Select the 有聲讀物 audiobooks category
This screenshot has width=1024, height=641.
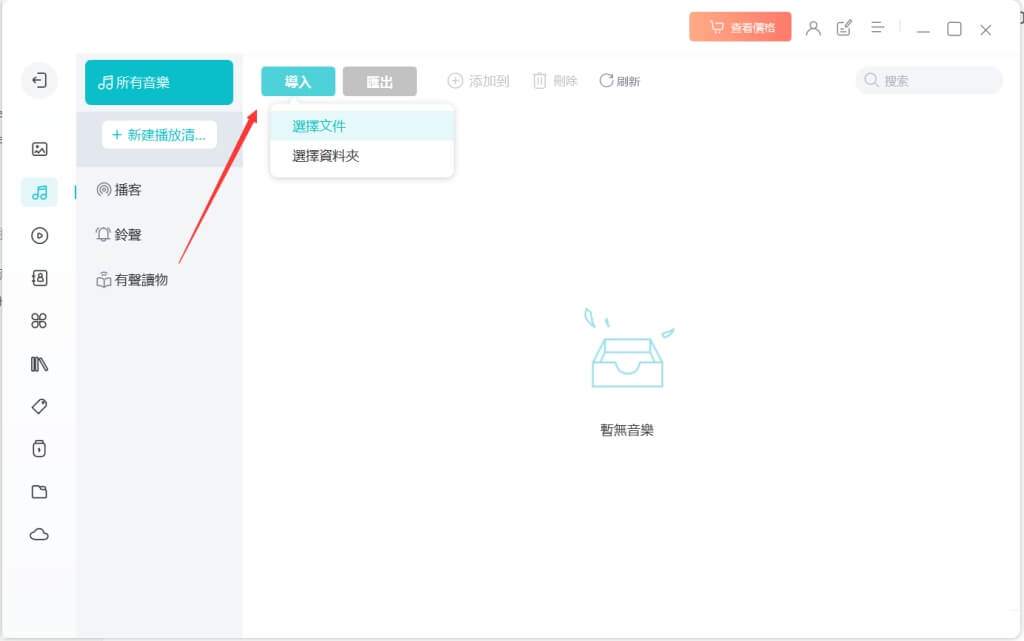[132, 280]
